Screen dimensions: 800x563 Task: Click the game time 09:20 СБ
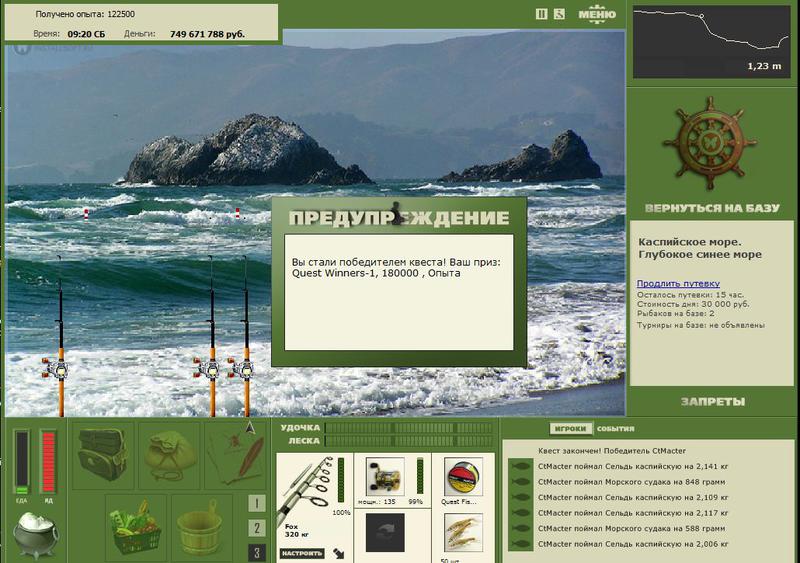[x=86, y=34]
